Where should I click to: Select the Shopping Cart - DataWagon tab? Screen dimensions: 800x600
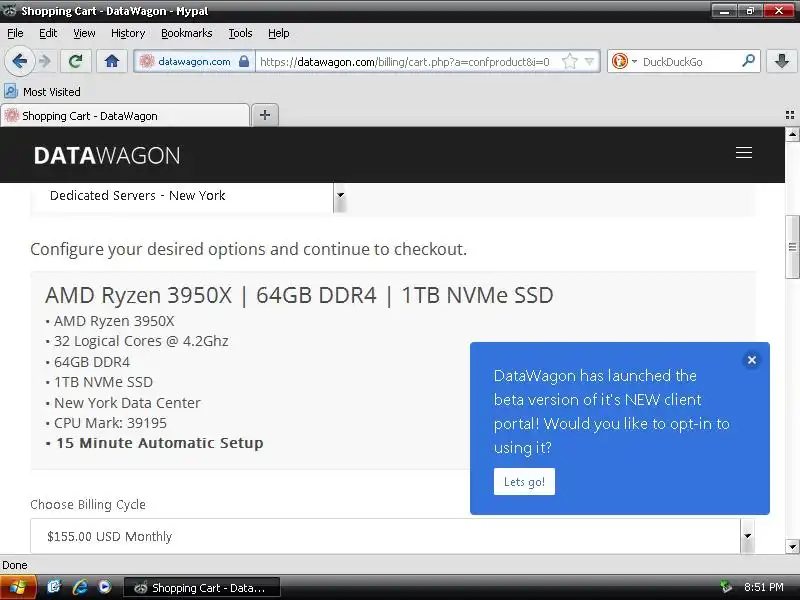click(125, 116)
